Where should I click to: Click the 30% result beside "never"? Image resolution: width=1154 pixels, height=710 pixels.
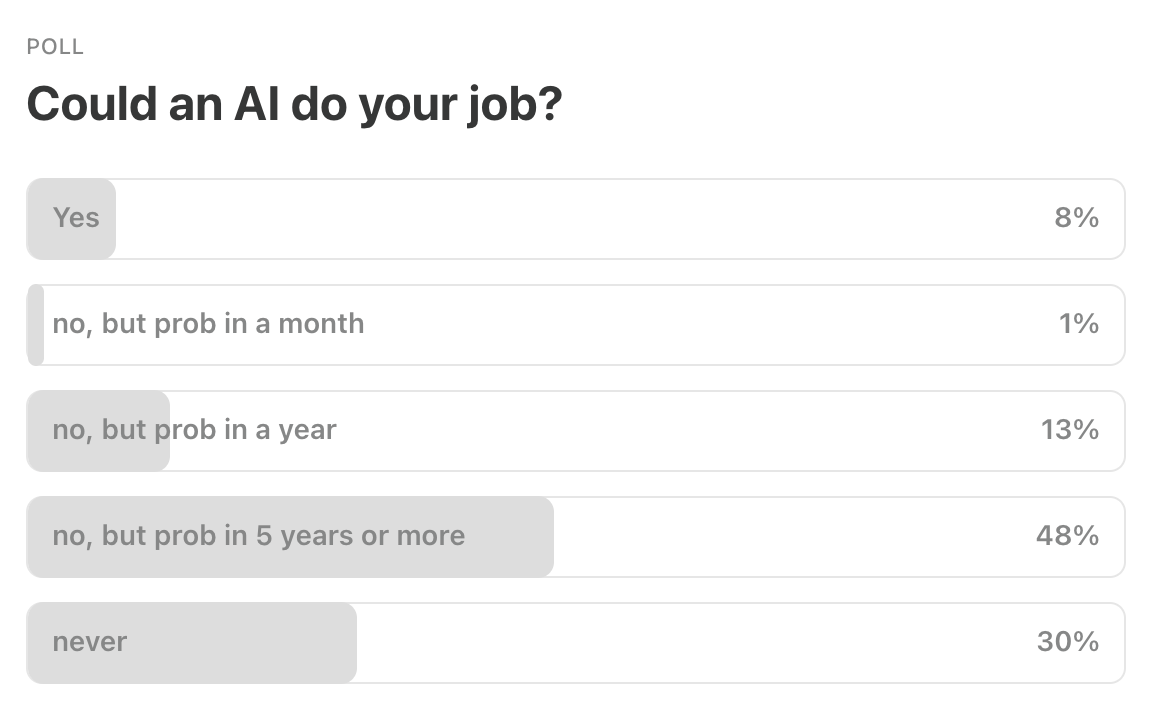point(1066,642)
